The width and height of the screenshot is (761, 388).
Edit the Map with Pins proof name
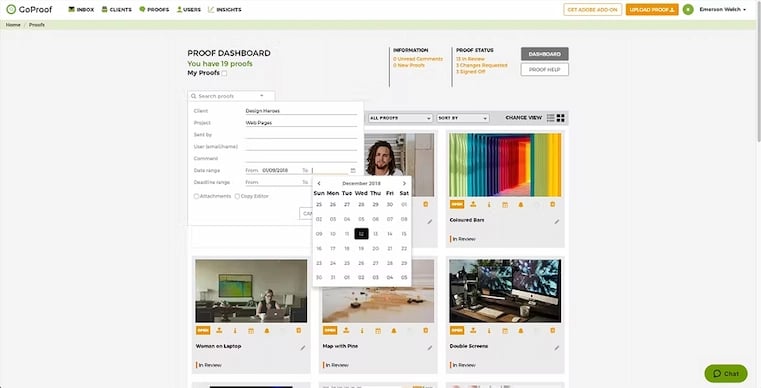430,348
